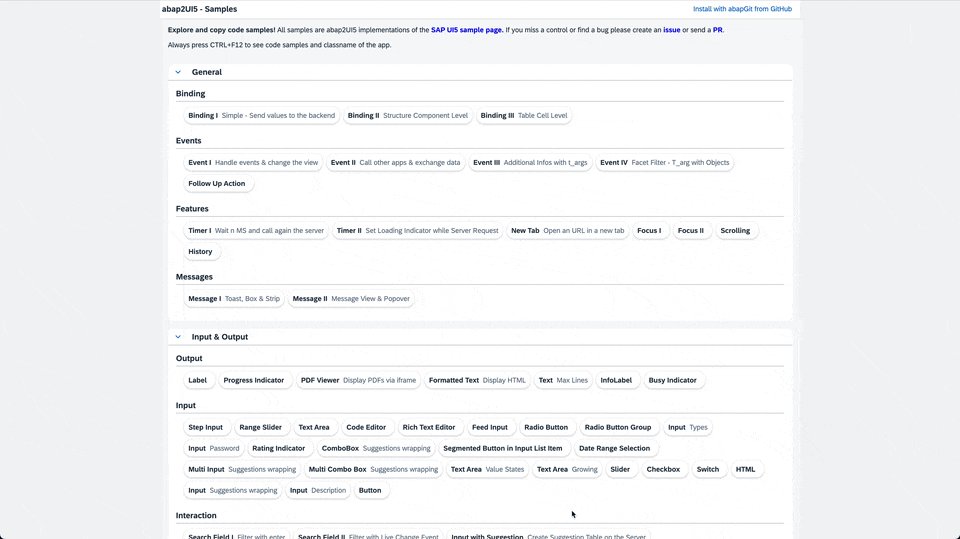Collapse the Input & Output section chevron
Image resolution: width=960 pixels, height=539 pixels.
tap(178, 337)
